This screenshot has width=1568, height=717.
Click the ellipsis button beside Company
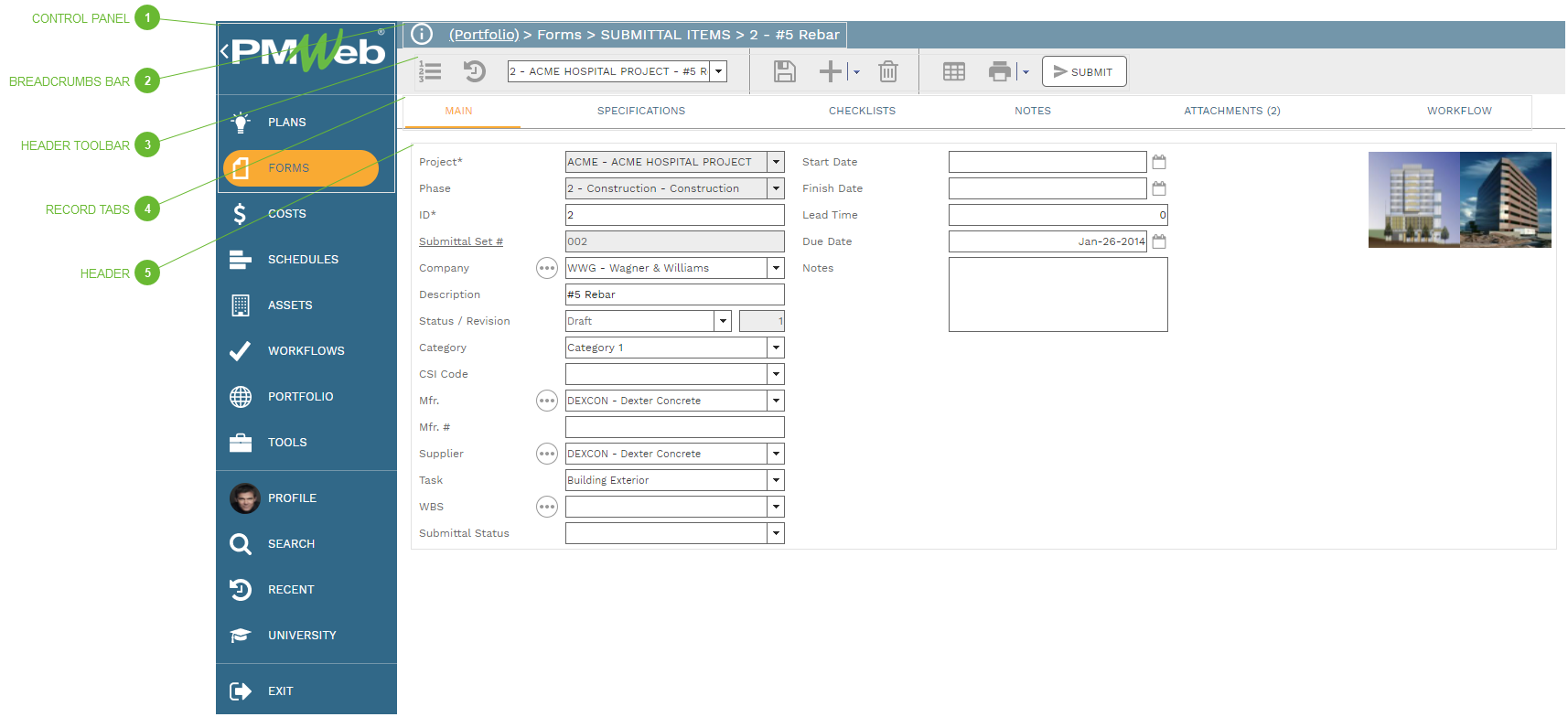546,268
